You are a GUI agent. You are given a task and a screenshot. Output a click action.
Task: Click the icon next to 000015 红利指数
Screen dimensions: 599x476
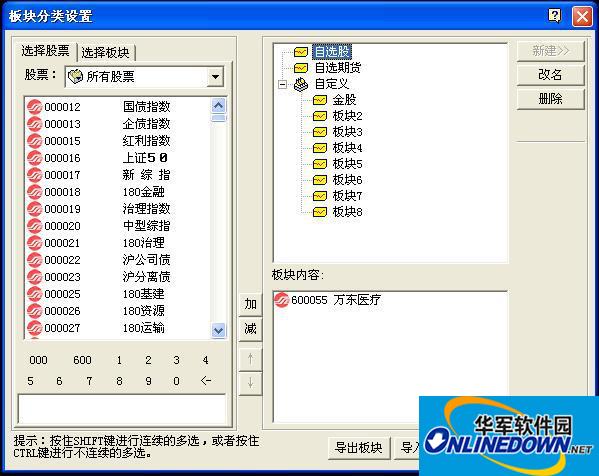coord(34,141)
